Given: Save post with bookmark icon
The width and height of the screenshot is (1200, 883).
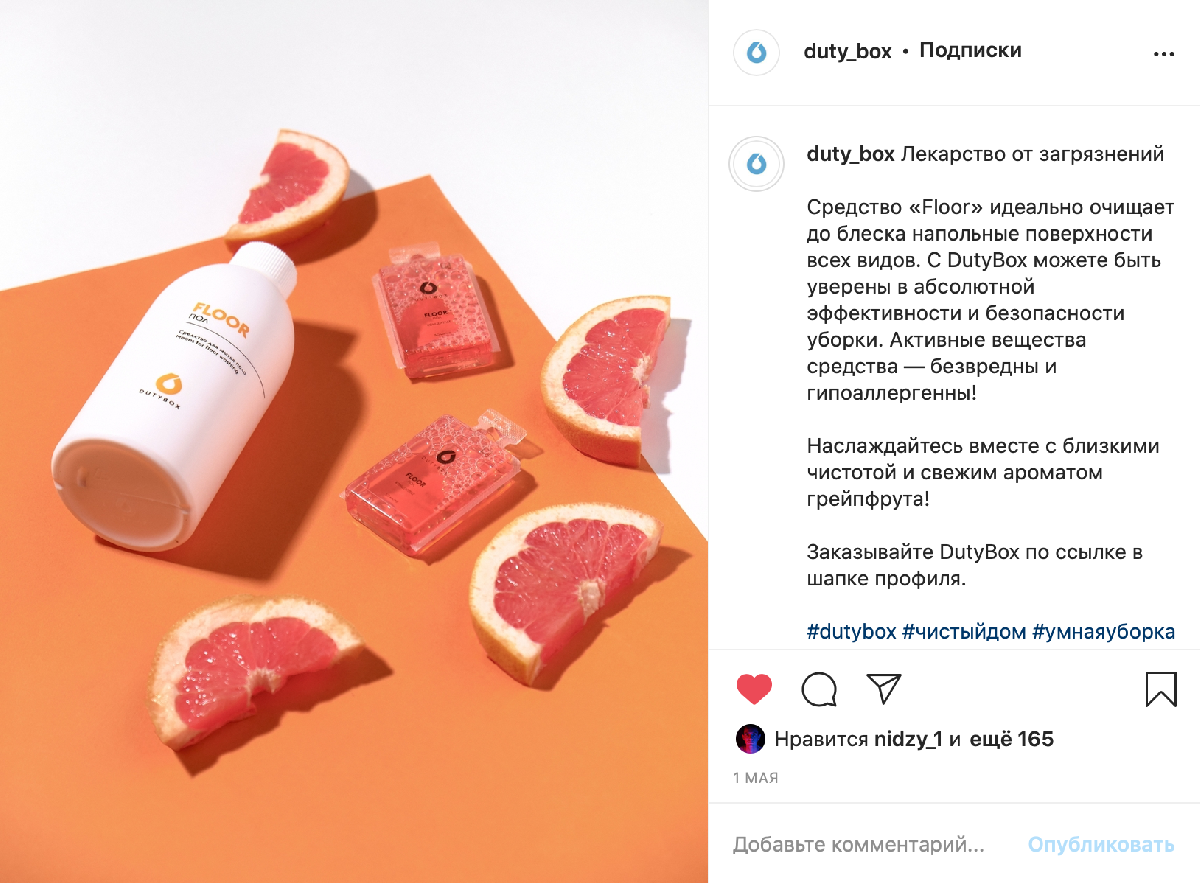Looking at the screenshot, I should (x=1161, y=689).
